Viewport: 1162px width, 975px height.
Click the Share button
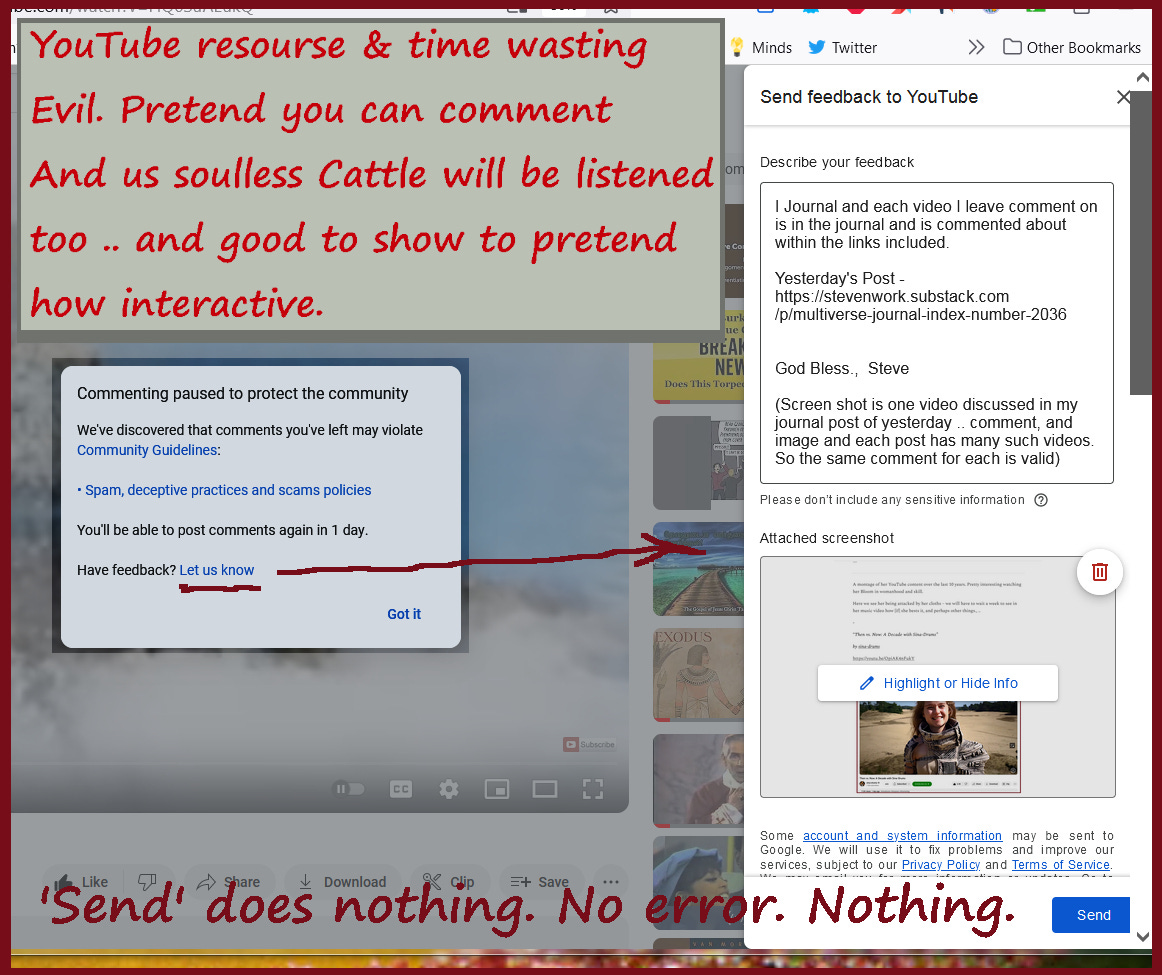[x=229, y=882]
